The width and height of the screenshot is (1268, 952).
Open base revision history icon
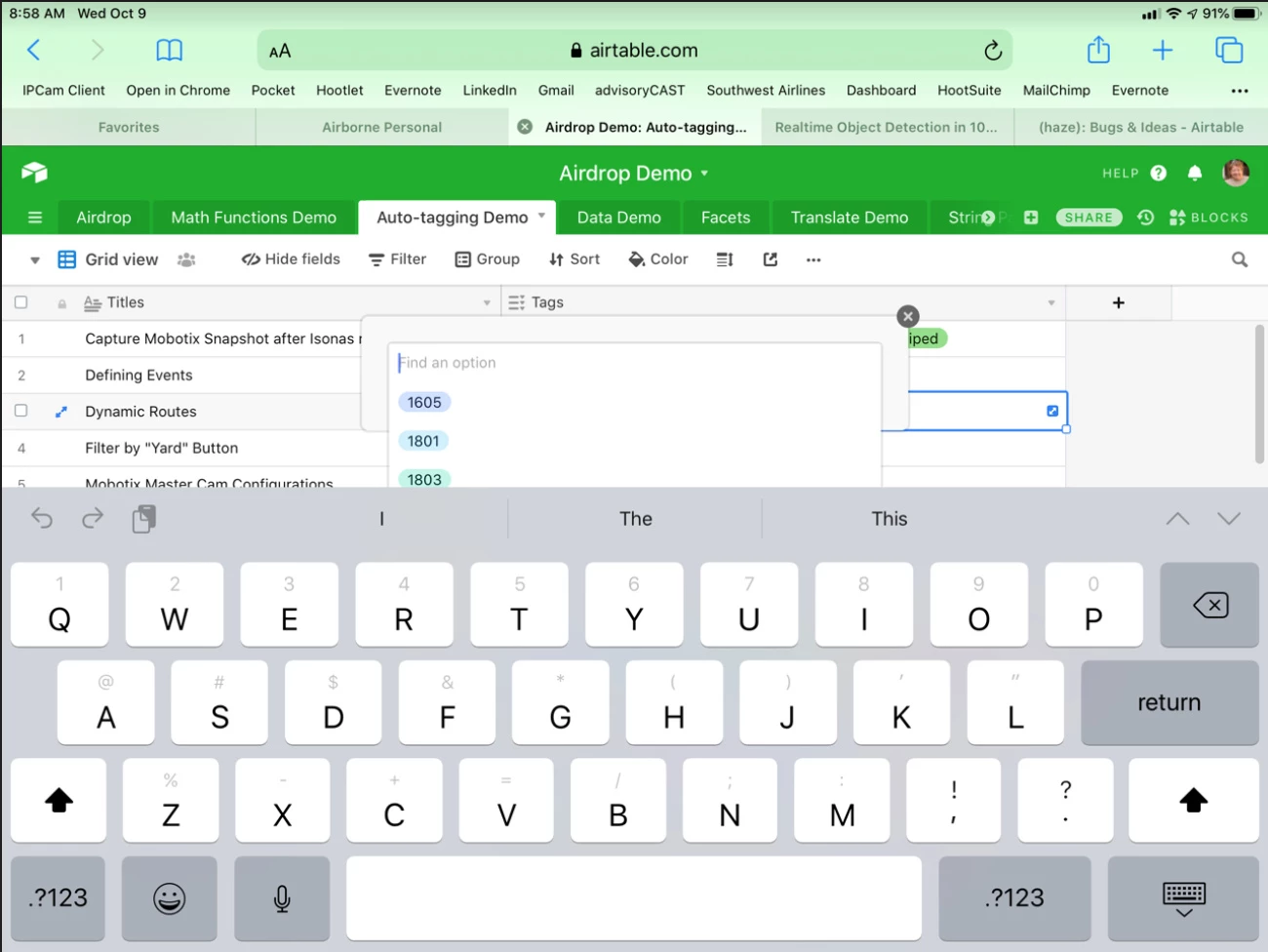[x=1146, y=218]
